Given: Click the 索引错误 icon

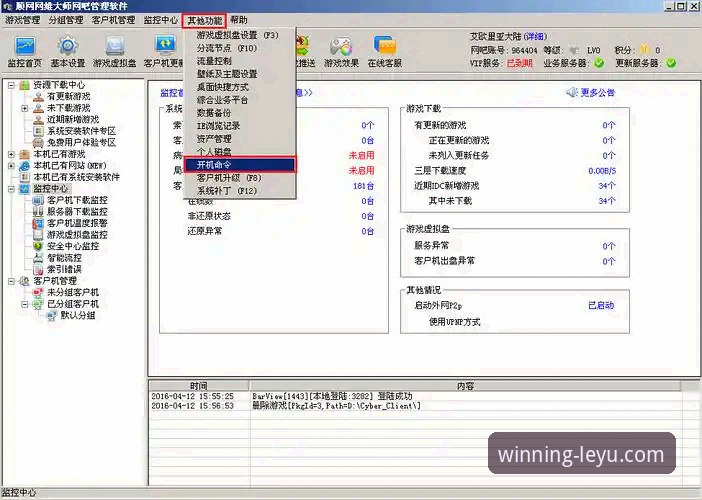Looking at the screenshot, I should click(39, 269).
